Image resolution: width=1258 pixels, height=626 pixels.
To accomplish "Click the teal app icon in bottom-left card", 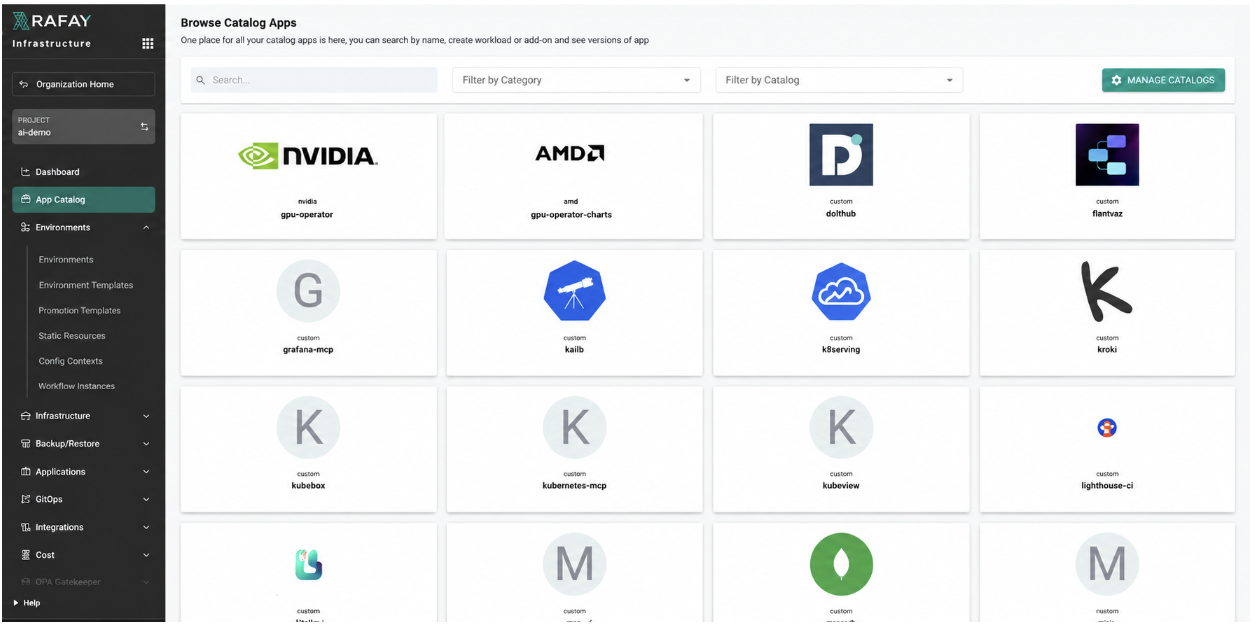I will 308,564.
